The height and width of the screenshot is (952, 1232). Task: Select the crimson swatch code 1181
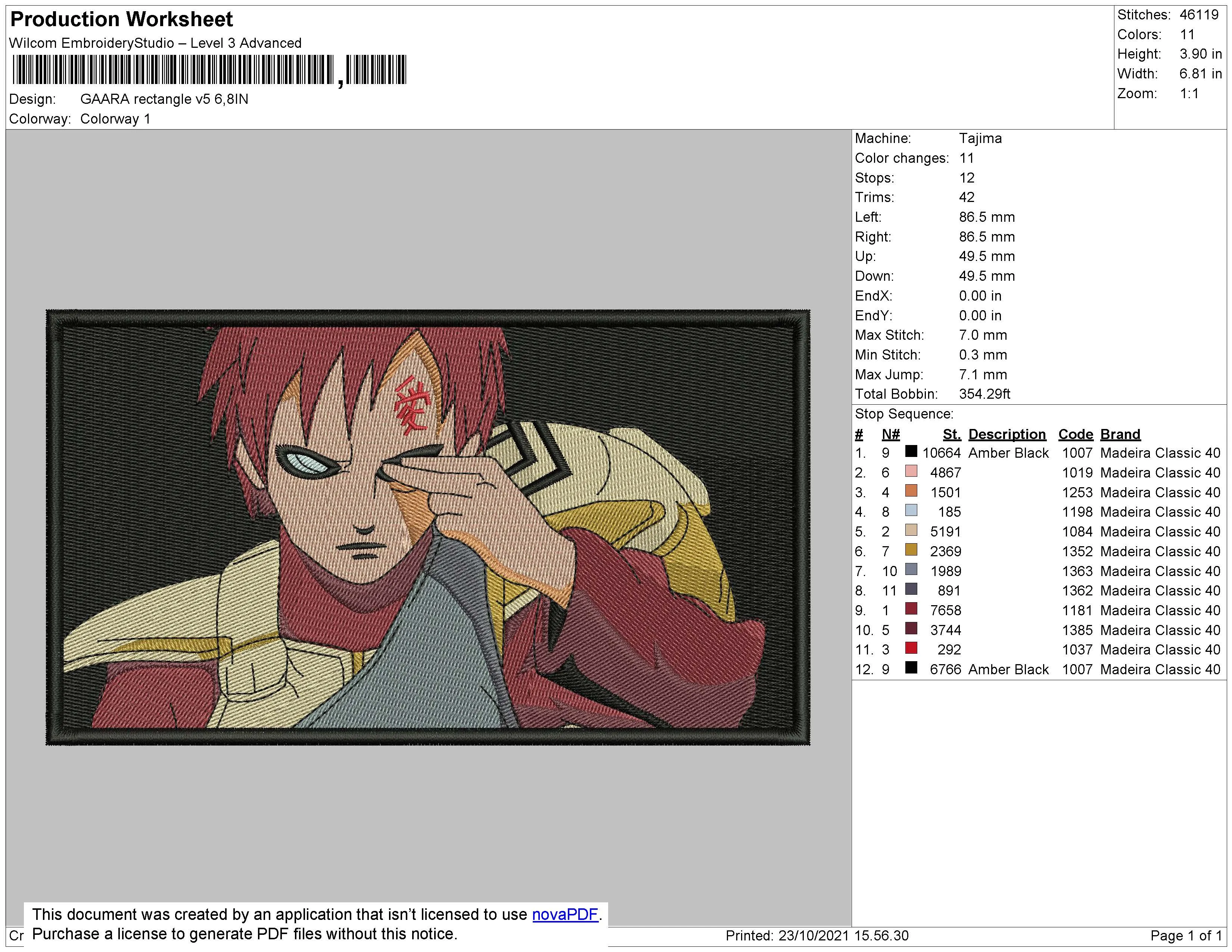tap(911, 609)
